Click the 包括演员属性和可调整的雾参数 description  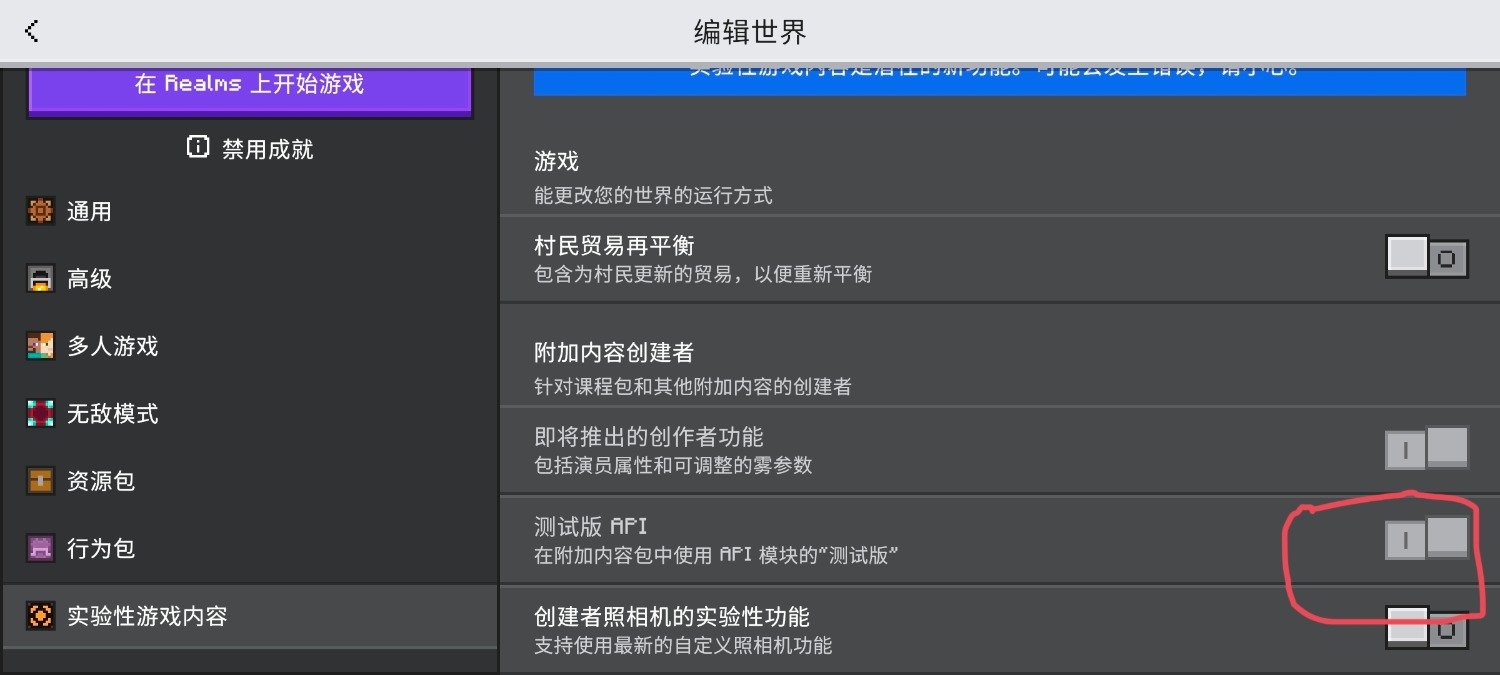673,465
